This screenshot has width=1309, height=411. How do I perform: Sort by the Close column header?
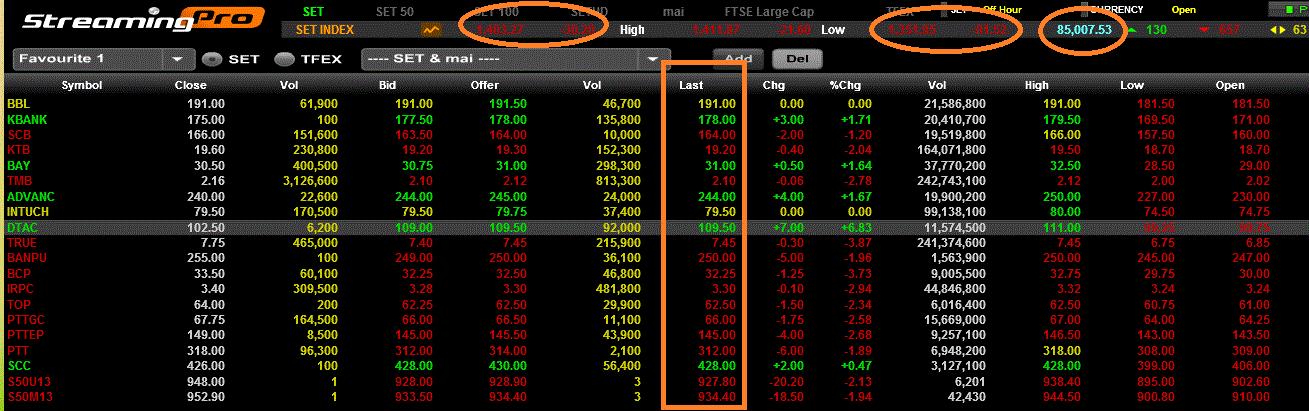[190, 85]
